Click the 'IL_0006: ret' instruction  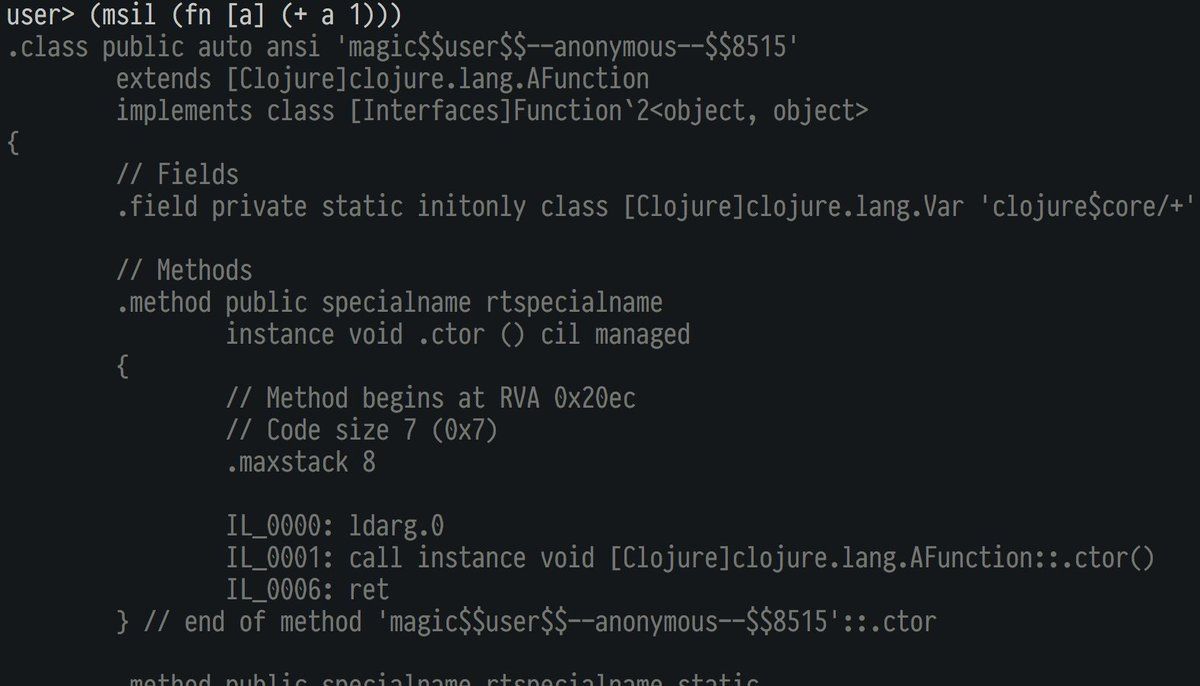click(308, 590)
